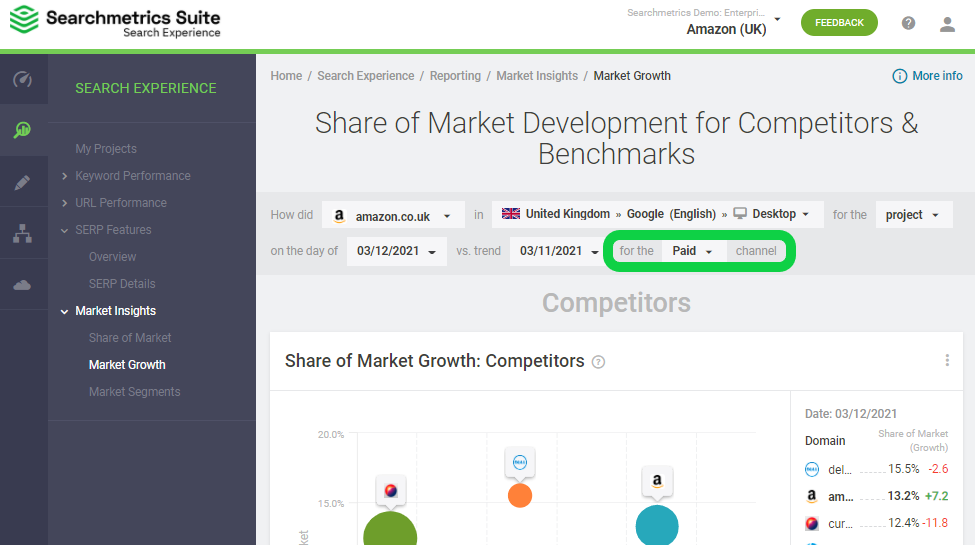Click the Dell logo marker in chart
The image size is (975, 545).
[520, 462]
